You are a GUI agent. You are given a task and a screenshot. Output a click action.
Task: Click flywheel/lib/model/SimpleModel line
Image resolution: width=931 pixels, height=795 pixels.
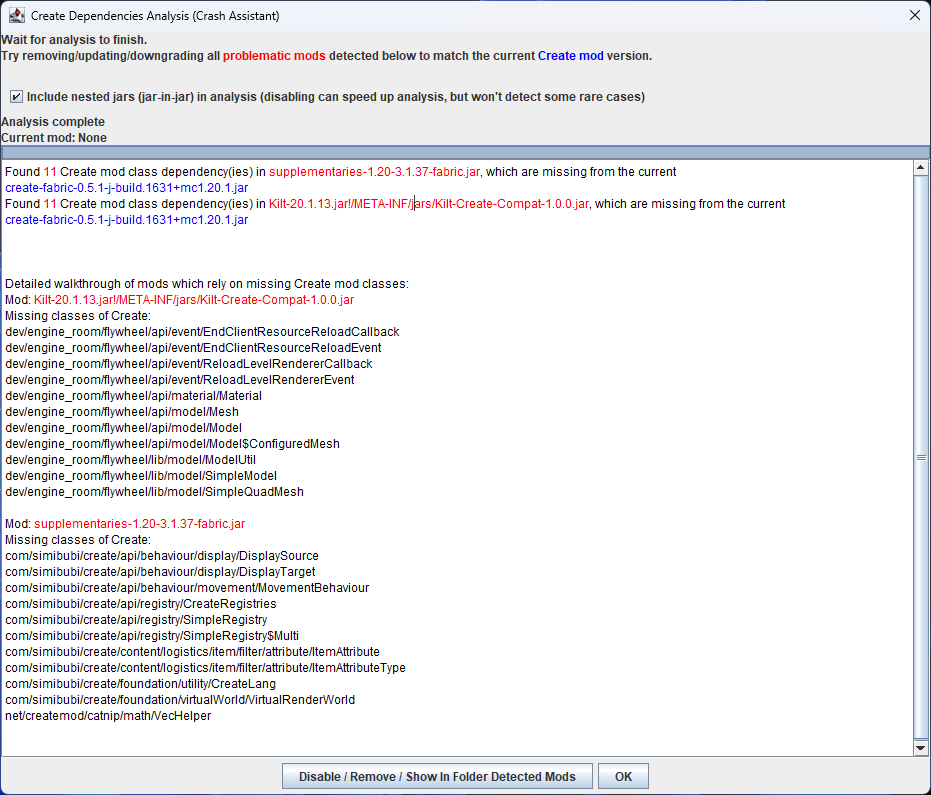coord(141,476)
